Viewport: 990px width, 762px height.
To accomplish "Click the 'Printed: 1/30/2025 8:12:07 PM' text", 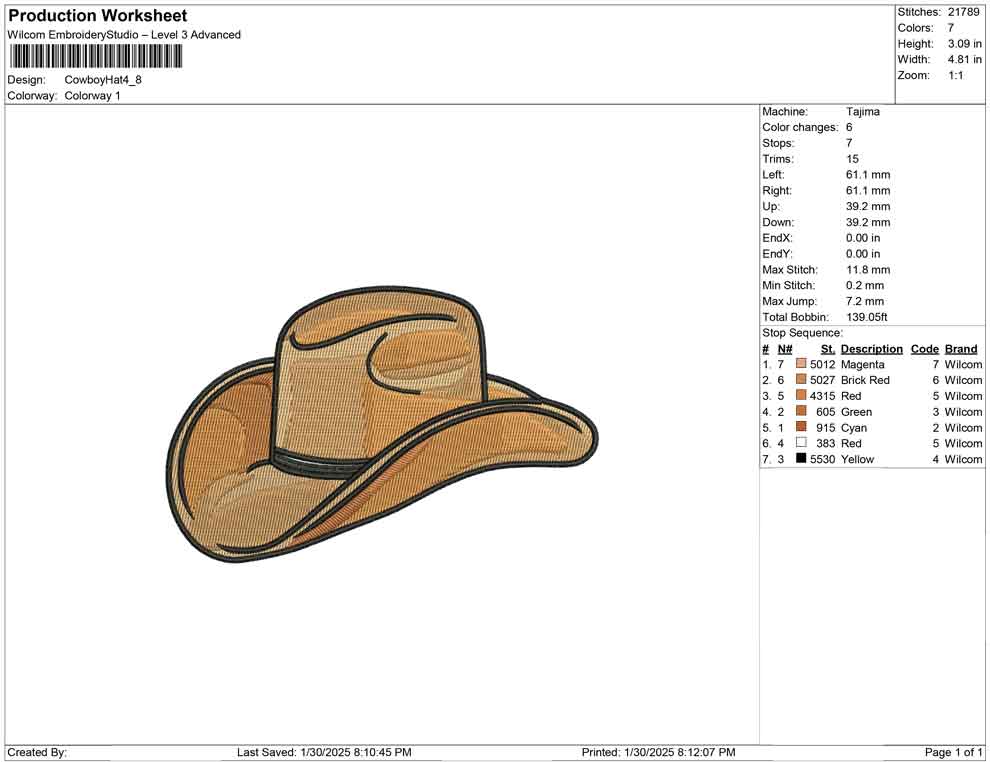I will (x=659, y=752).
